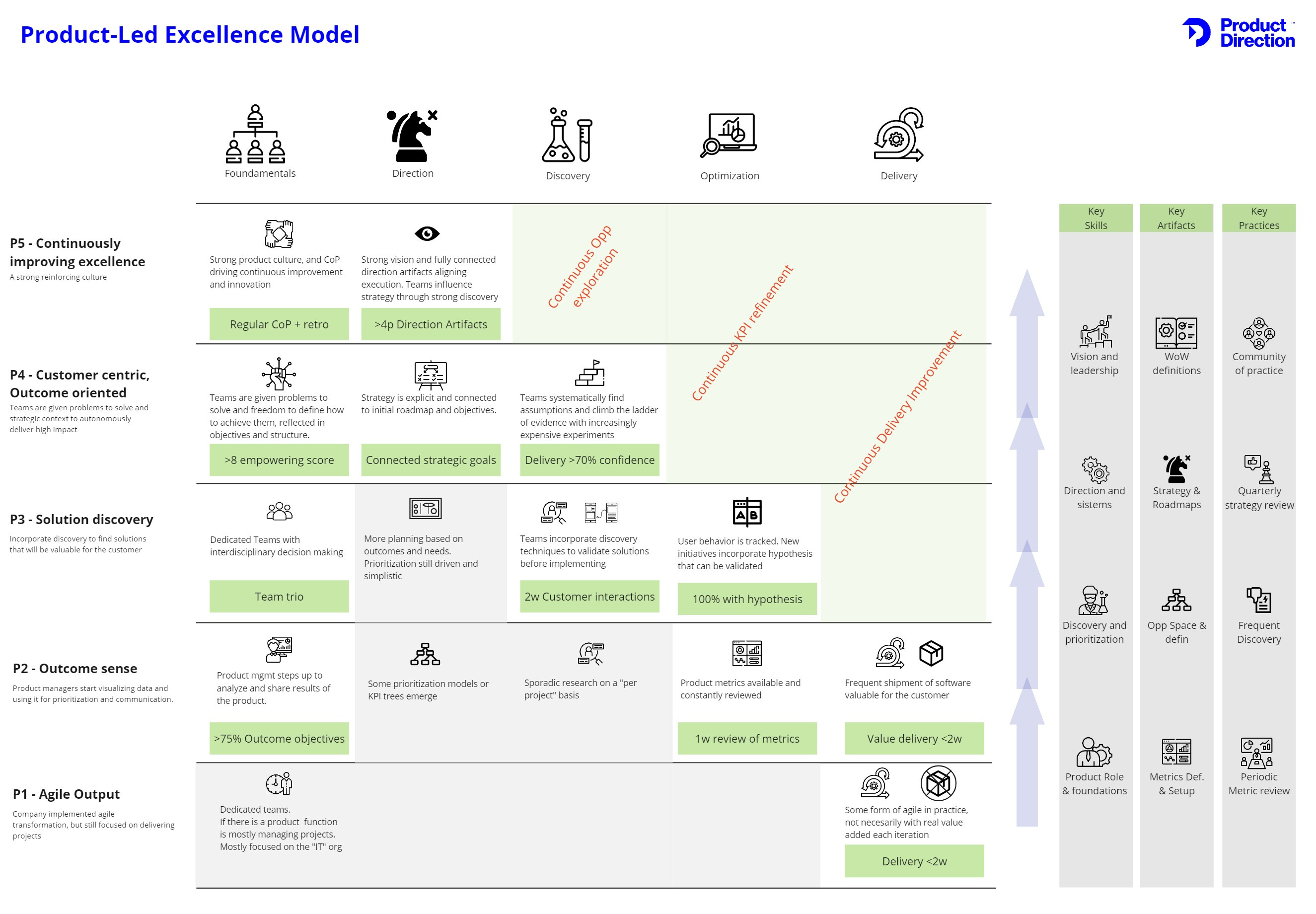The image size is (1316, 914).
Task: Click the clock and person icon above Dedicated teams
Action: [279, 783]
